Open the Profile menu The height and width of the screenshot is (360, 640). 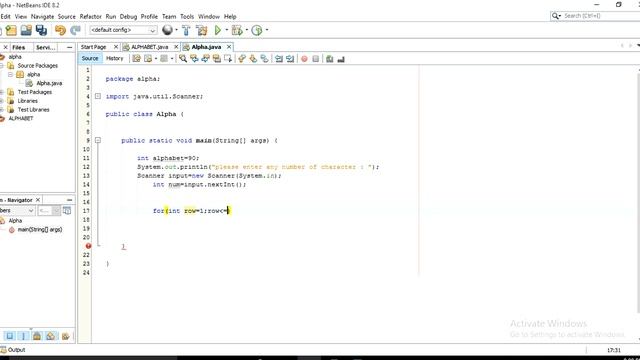point(149,17)
